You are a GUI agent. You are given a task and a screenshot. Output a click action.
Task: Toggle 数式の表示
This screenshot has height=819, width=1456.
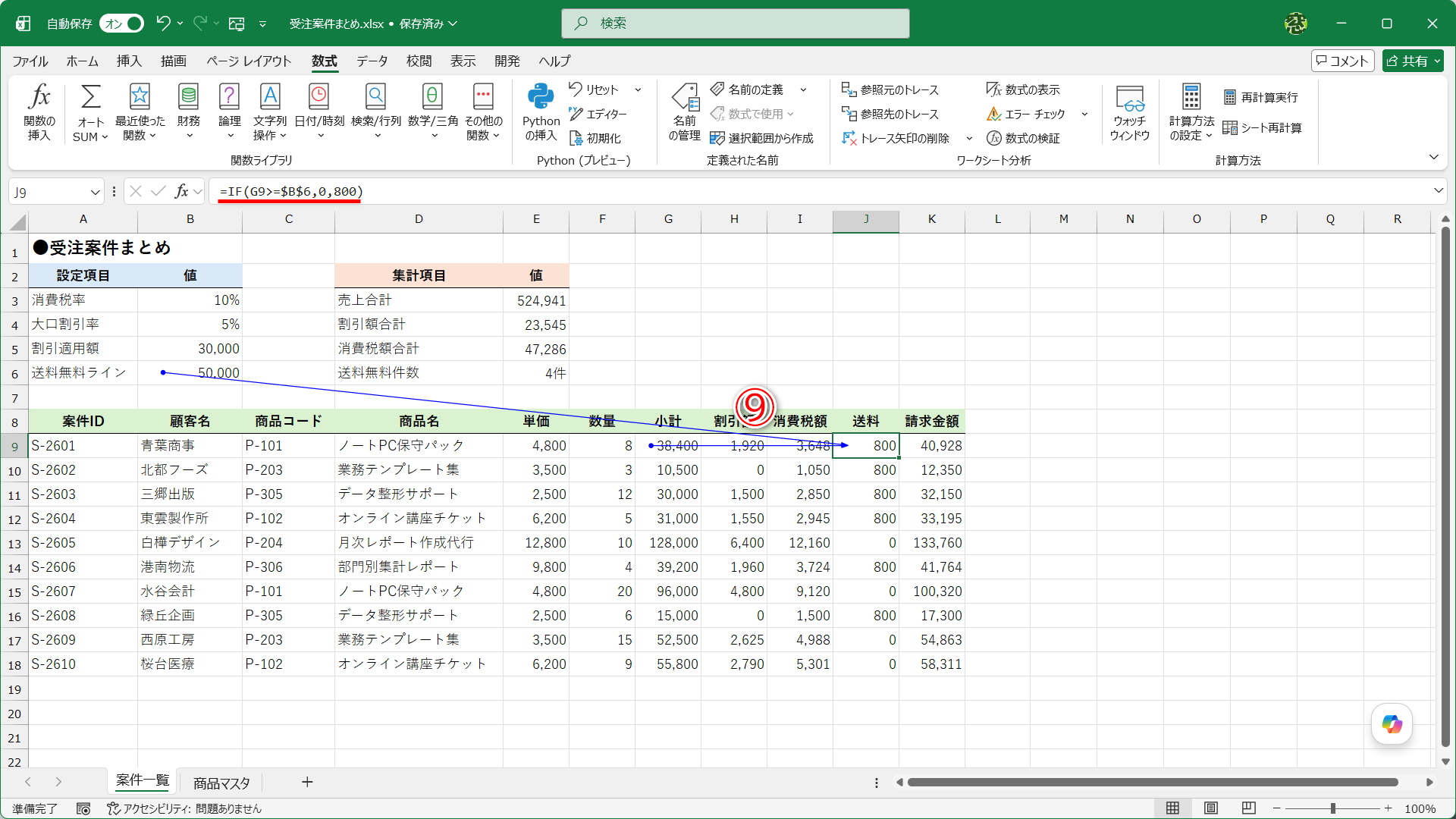tap(1023, 89)
